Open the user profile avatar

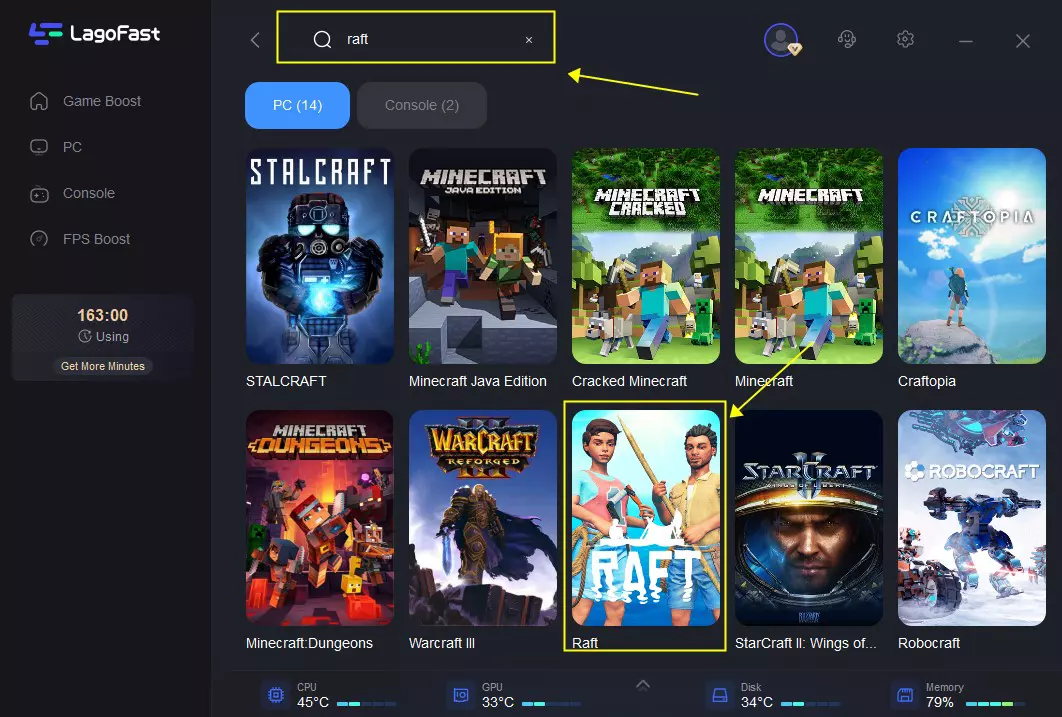pos(782,40)
